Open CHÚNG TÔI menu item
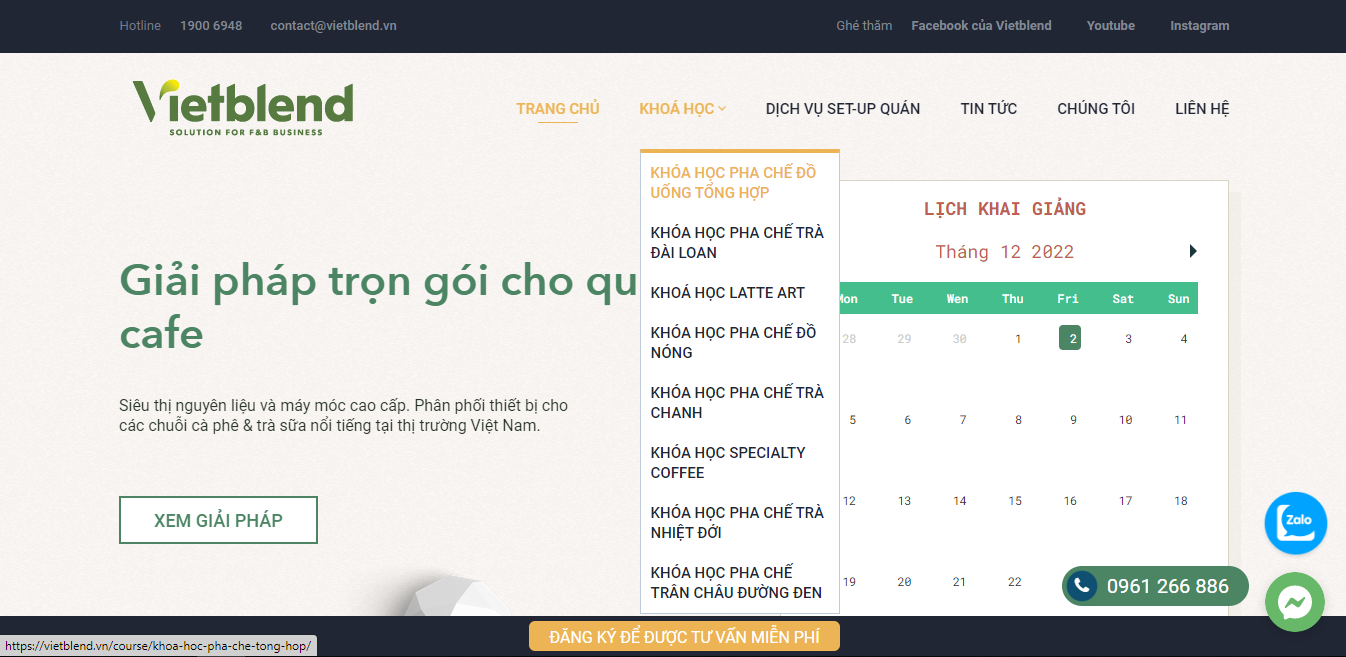 (x=1096, y=108)
